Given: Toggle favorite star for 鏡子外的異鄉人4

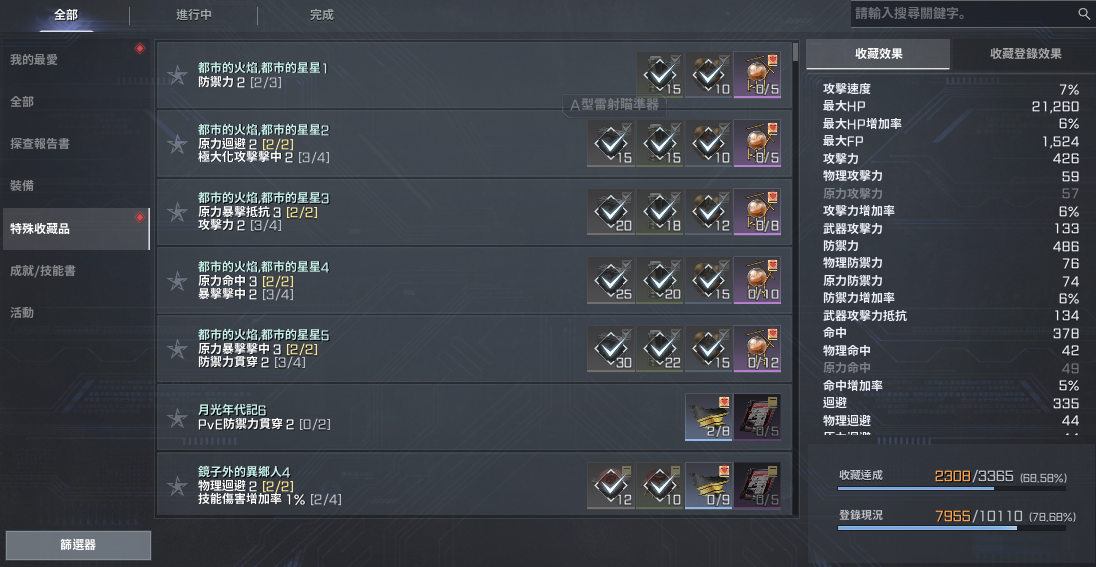Looking at the screenshot, I should (x=178, y=486).
